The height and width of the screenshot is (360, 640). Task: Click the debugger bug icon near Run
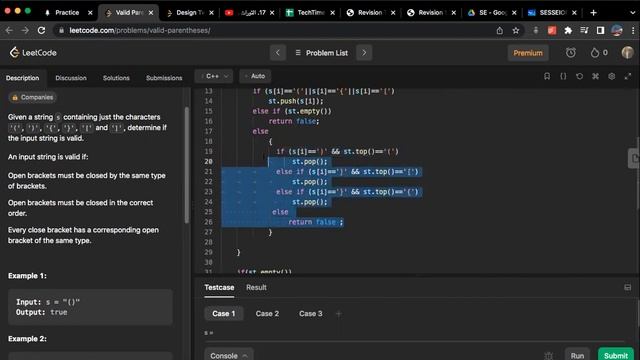point(549,356)
